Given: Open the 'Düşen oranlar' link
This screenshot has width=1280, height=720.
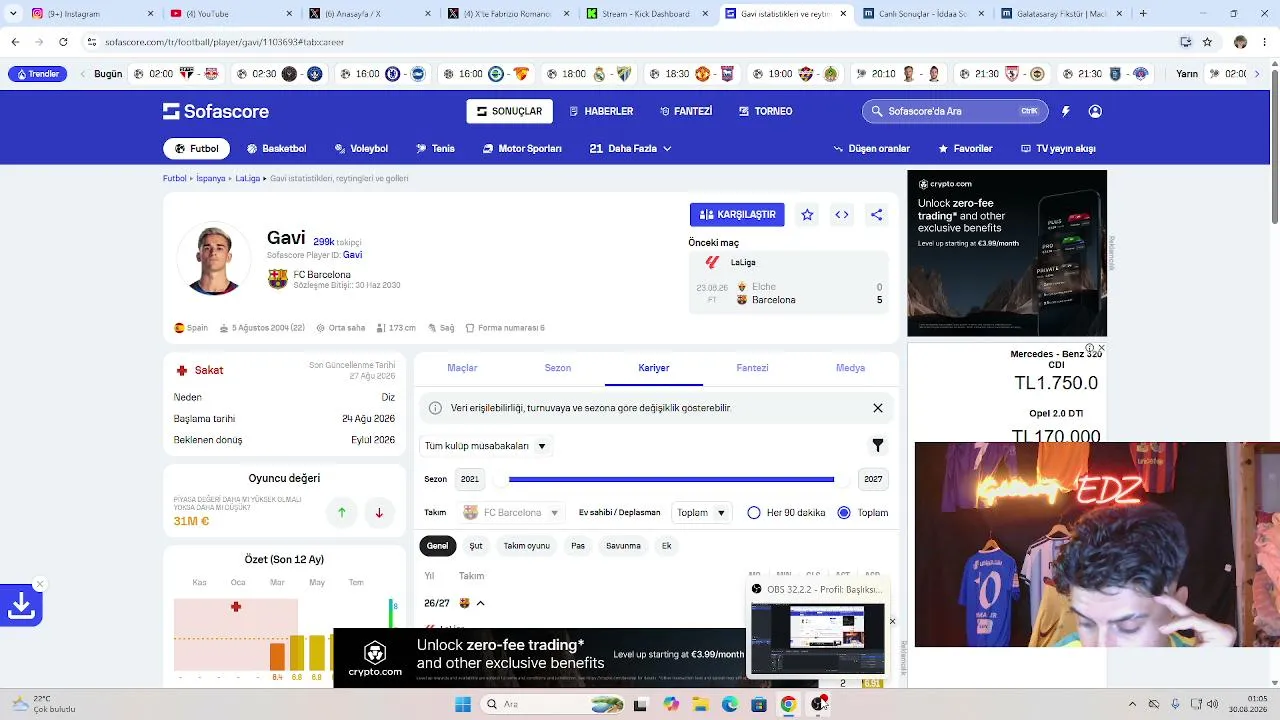Looking at the screenshot, I should coord(872,148).
